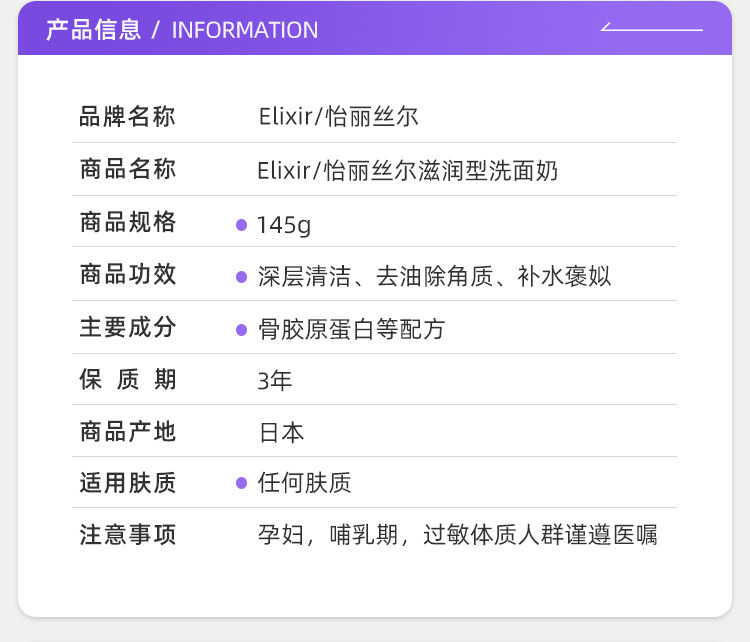Select the 商品功效 row label

point(127,275)
